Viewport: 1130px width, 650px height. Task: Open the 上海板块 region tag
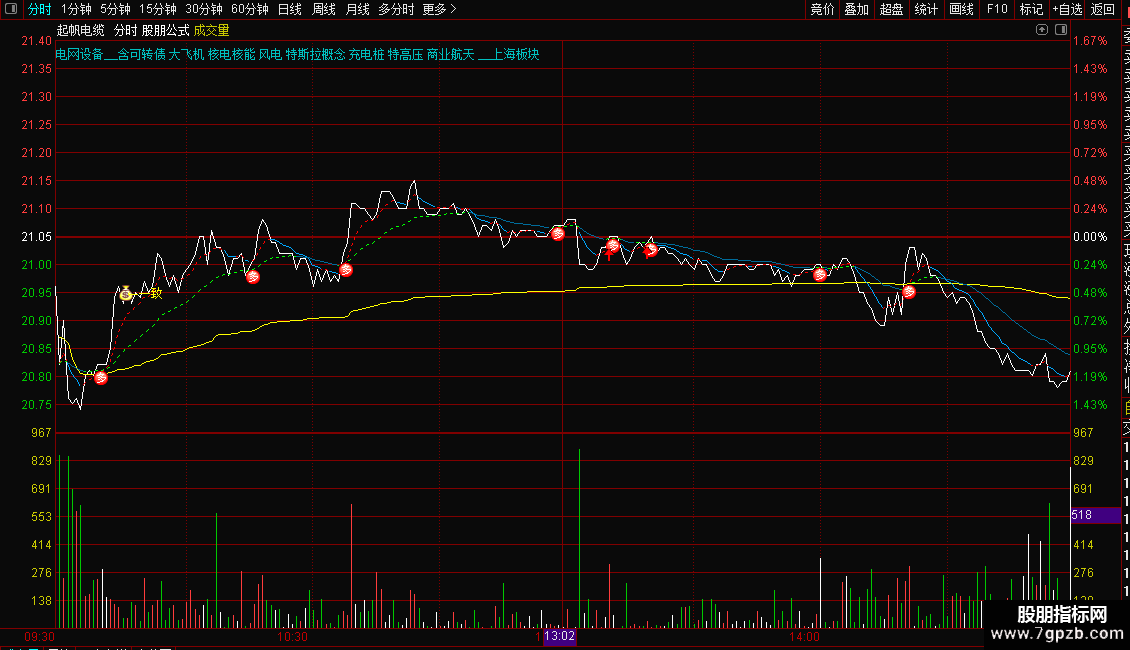pos(515,54)
